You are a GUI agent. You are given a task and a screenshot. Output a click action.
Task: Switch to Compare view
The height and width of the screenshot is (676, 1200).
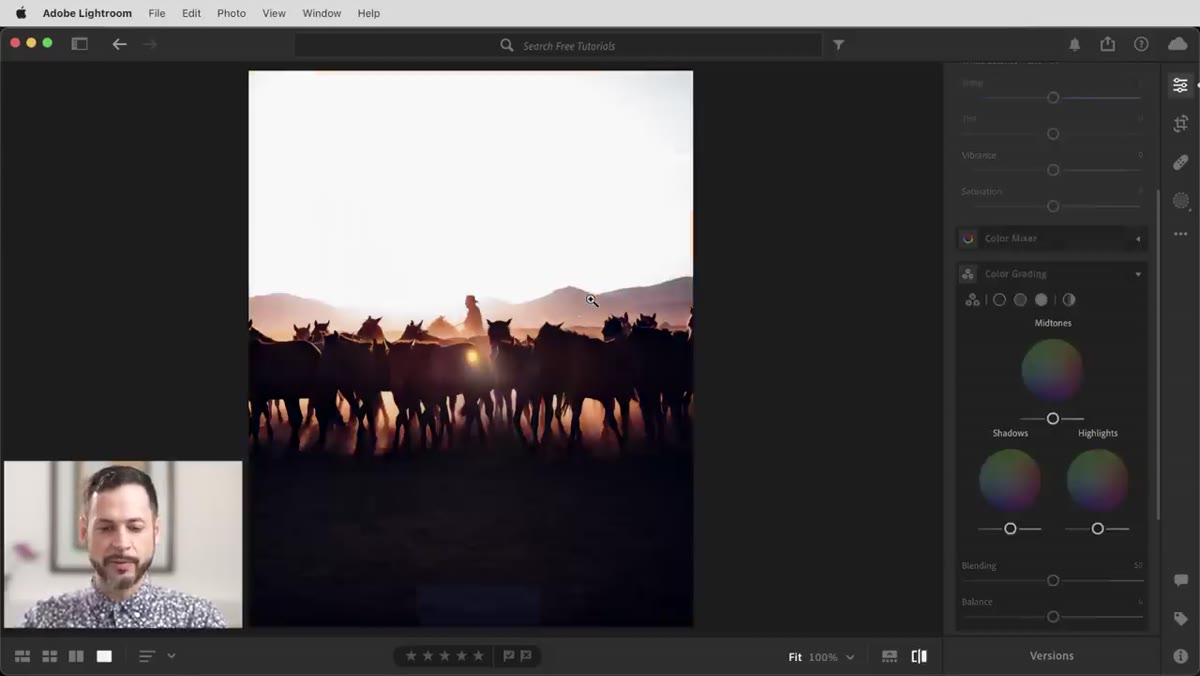click(x=76, y=656)
